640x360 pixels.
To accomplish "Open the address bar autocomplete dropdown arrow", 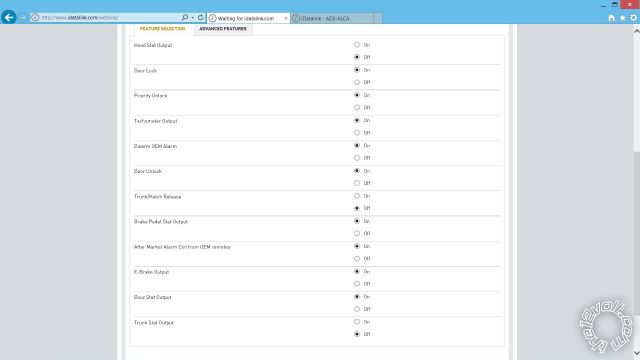I will click(x=192, y=18).
